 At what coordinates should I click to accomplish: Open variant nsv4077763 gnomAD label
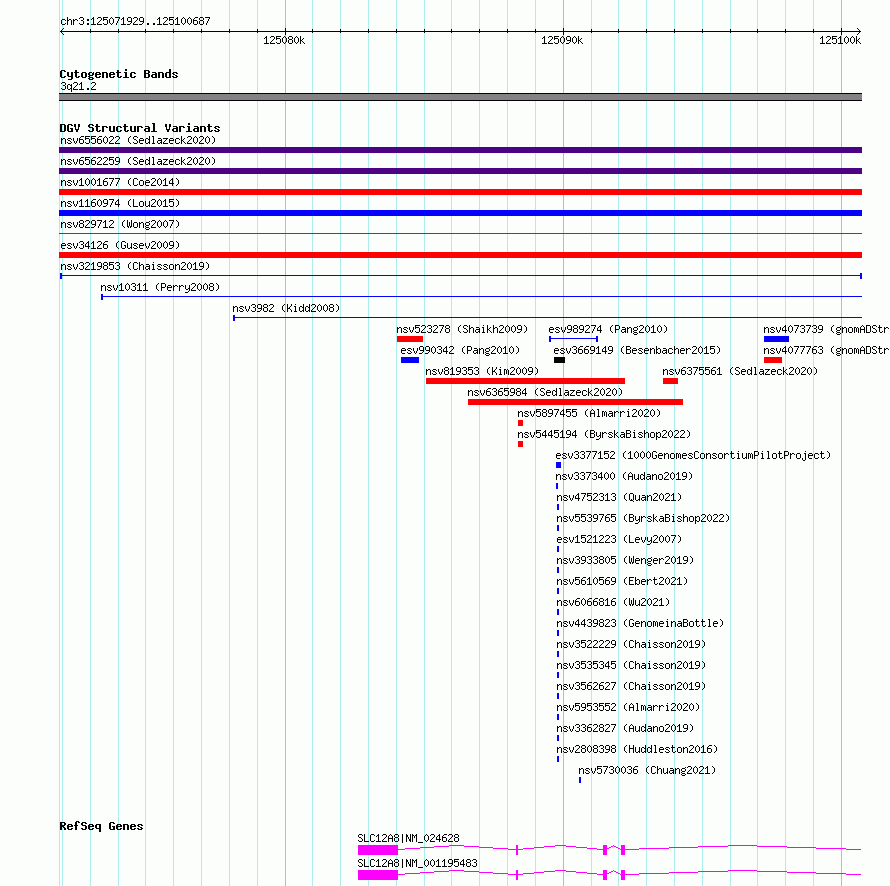pyautogui.click(x=826, y=350)
